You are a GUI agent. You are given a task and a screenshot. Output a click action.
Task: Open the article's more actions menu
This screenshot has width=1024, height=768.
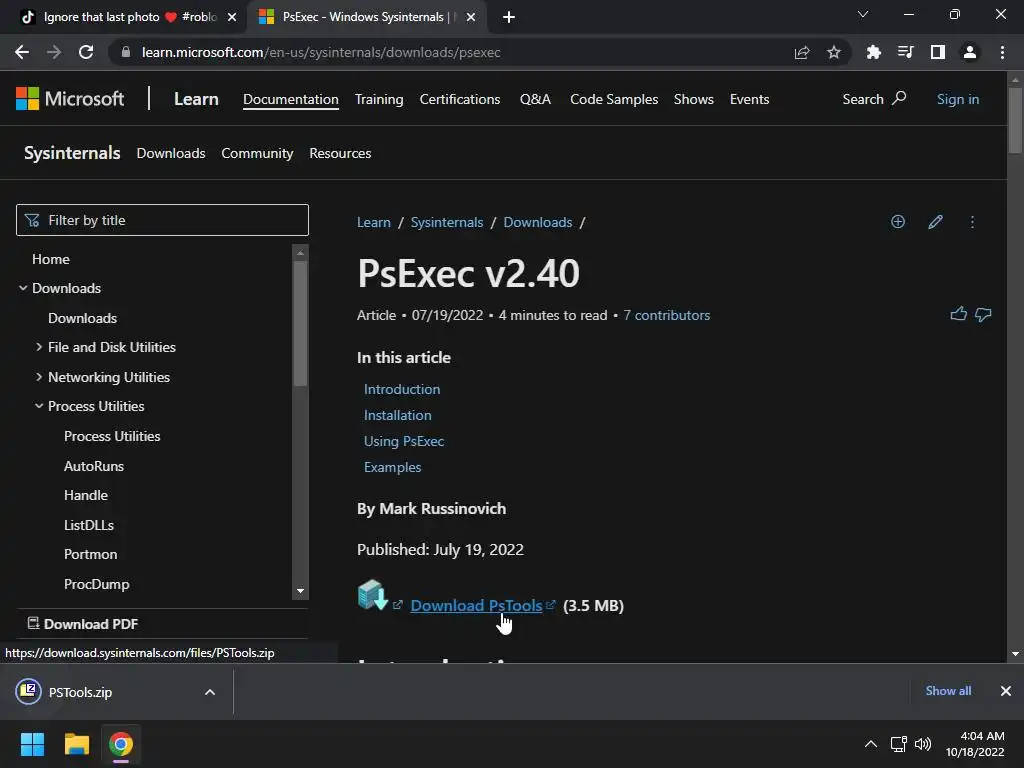[x=972, y=221]
